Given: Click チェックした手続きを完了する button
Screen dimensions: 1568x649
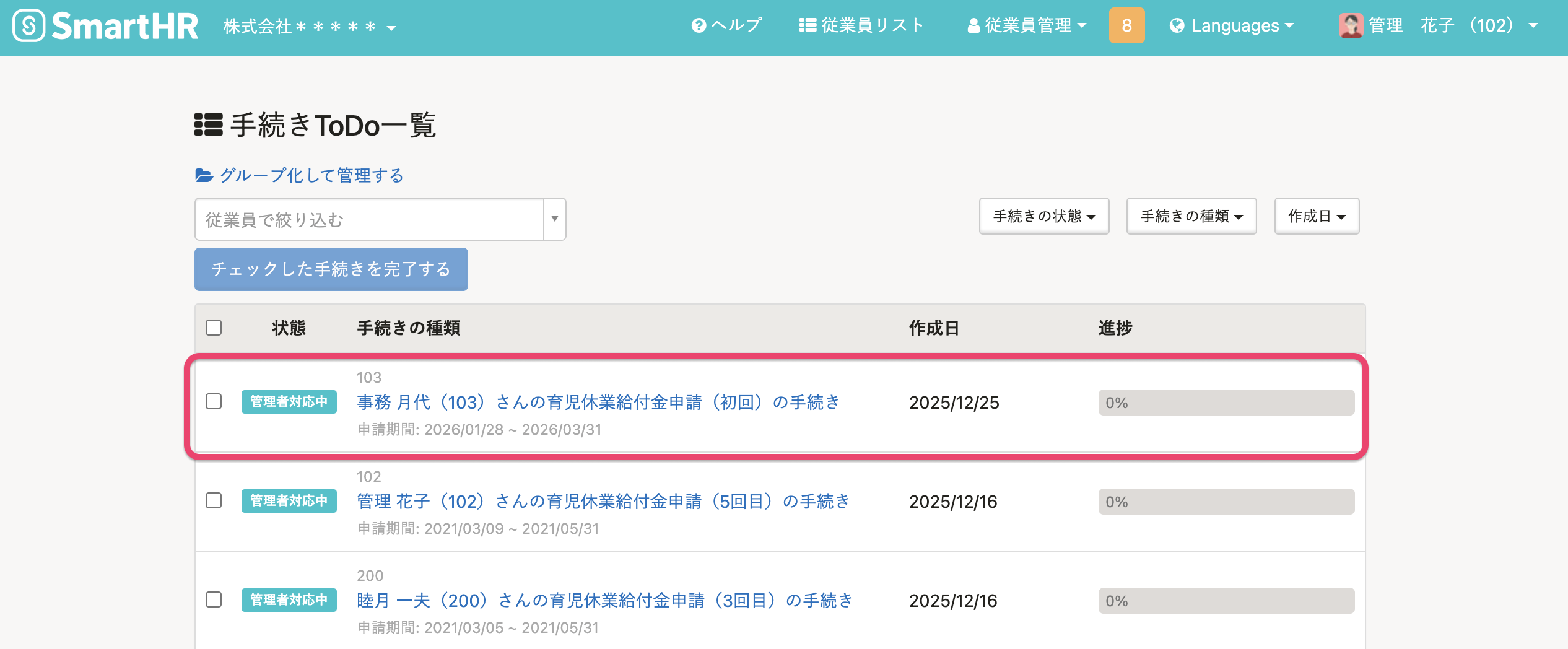Looking at the screenshot, I should 331,269.
